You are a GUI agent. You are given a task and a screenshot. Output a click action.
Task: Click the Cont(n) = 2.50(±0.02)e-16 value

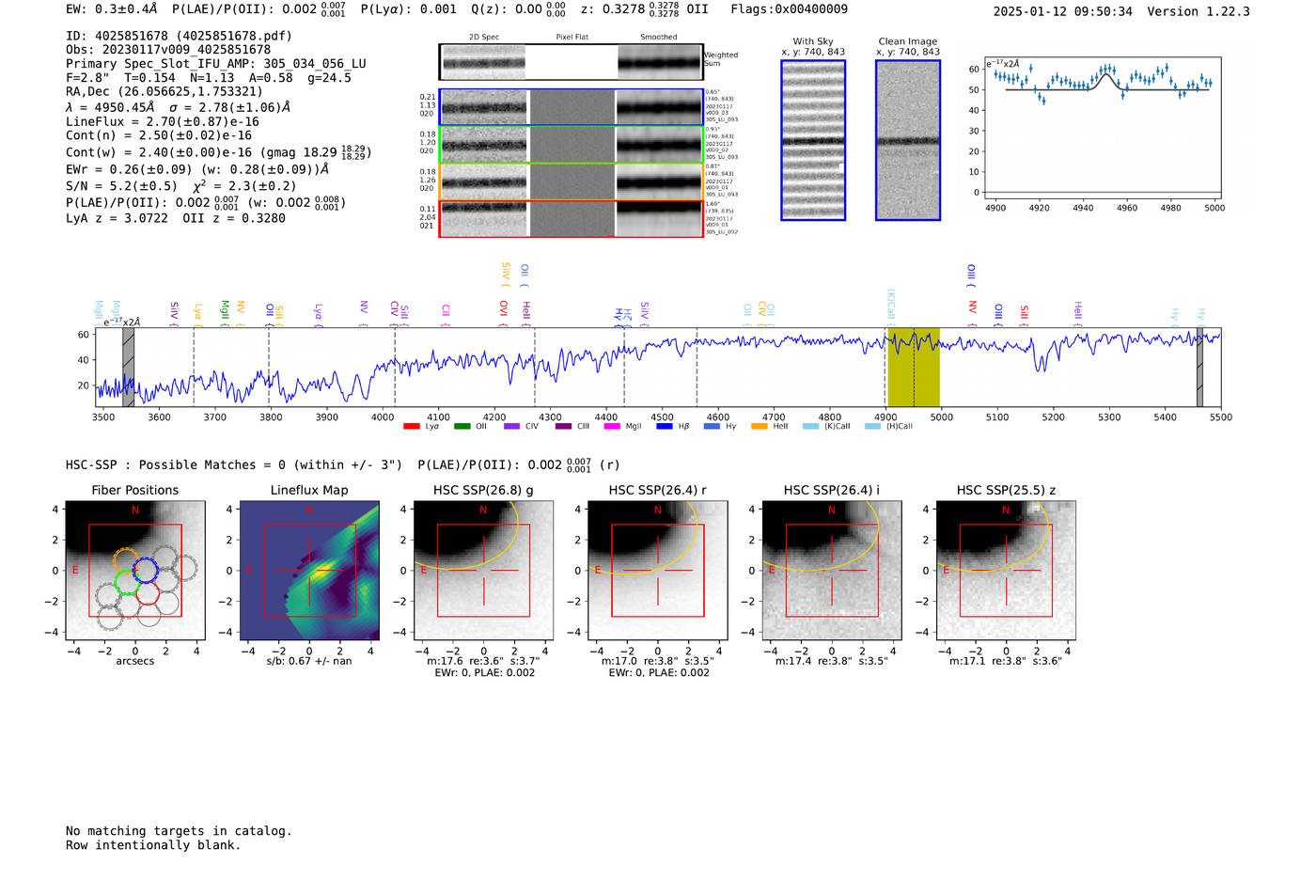pyautogui.click(x=159, y=135)
